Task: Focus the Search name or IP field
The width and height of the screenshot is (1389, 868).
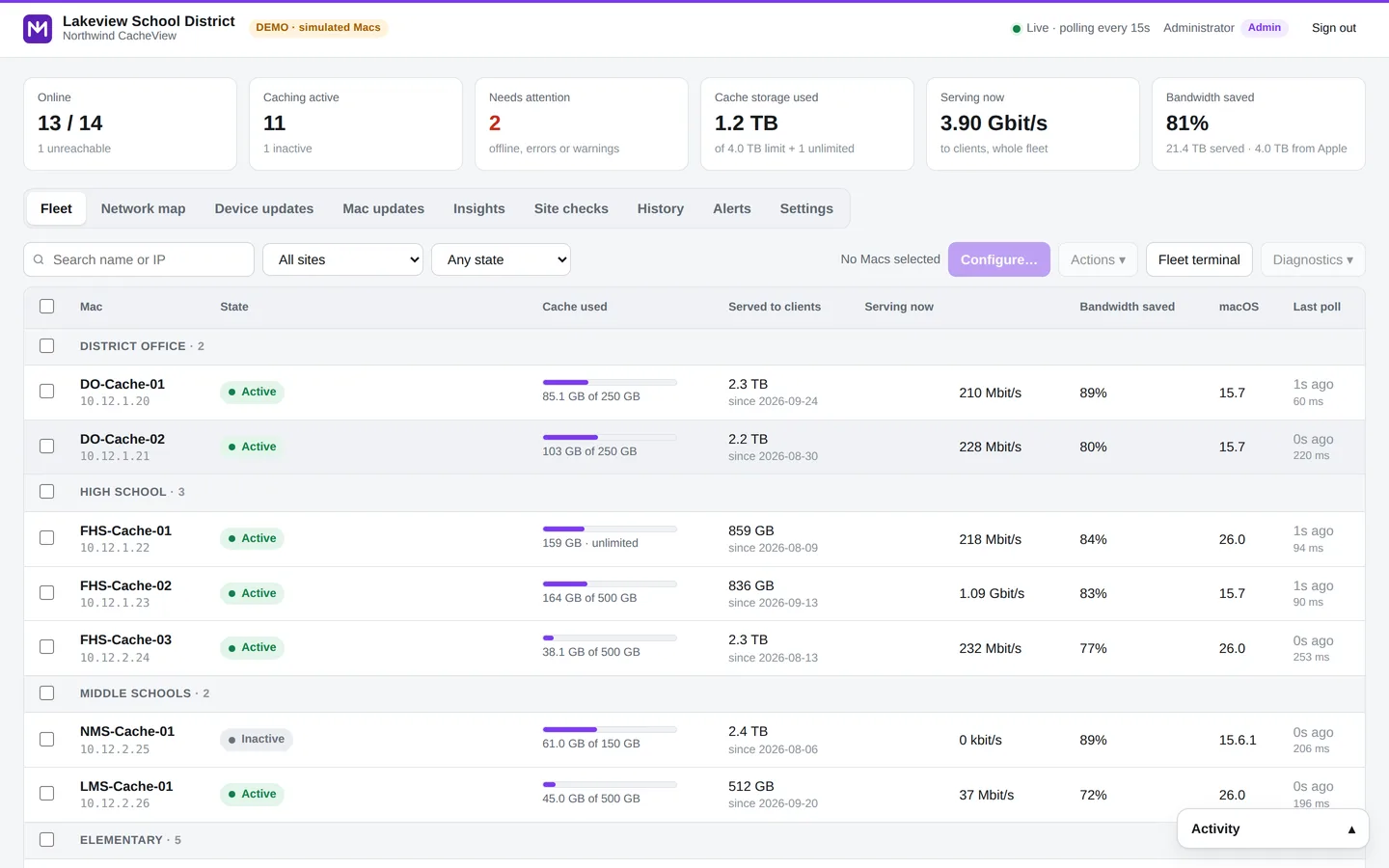Action: point(139,259)
